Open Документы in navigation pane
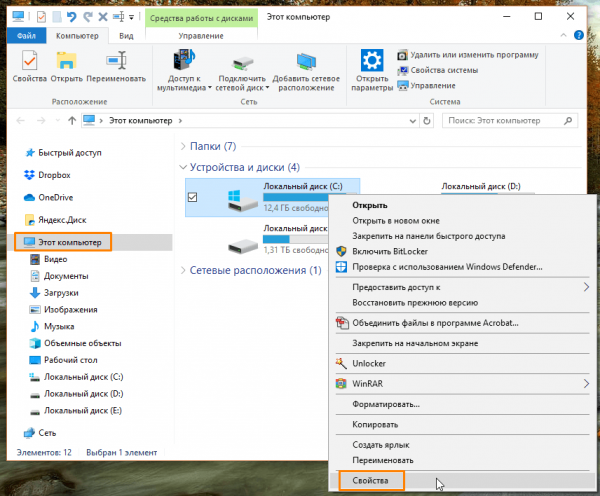 [x=59, y=276]
